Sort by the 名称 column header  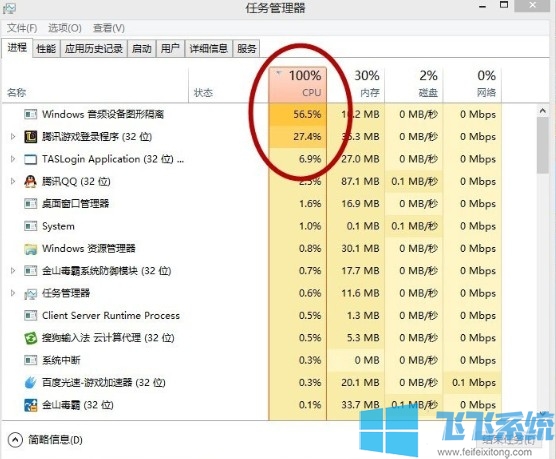pyautogui.click(x=95, y=85)
